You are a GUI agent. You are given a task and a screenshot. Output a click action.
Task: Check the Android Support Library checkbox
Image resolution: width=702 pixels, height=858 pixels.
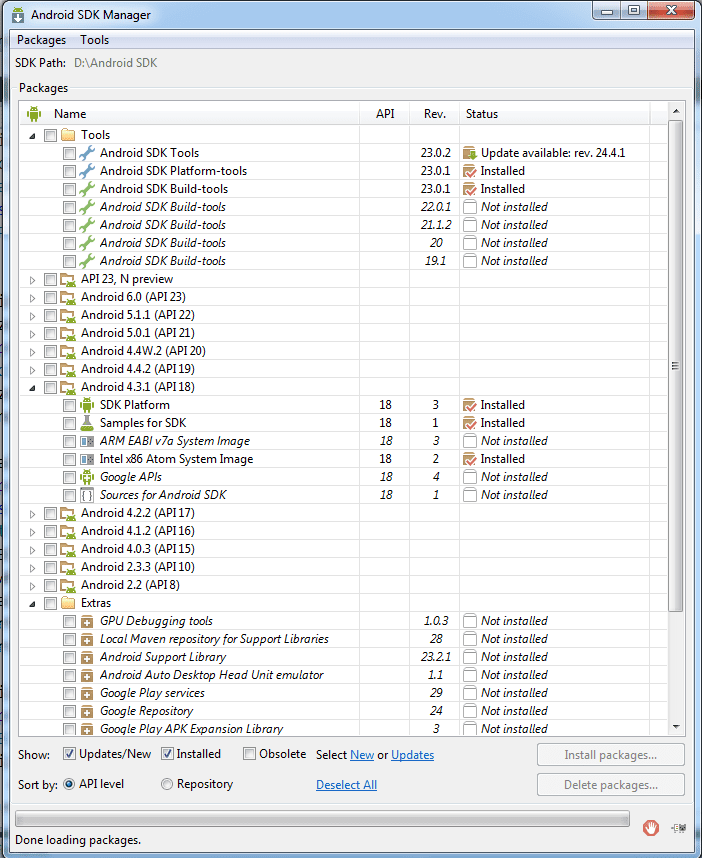[x=69, y=657]
